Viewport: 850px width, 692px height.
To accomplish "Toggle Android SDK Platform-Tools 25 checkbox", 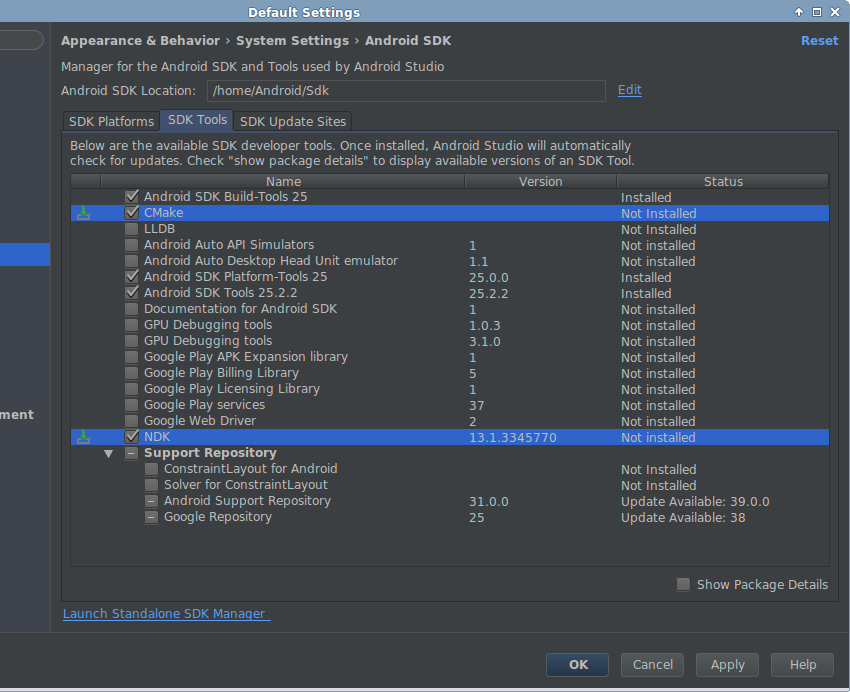I will pyautogui.click(x=132, y=276).
